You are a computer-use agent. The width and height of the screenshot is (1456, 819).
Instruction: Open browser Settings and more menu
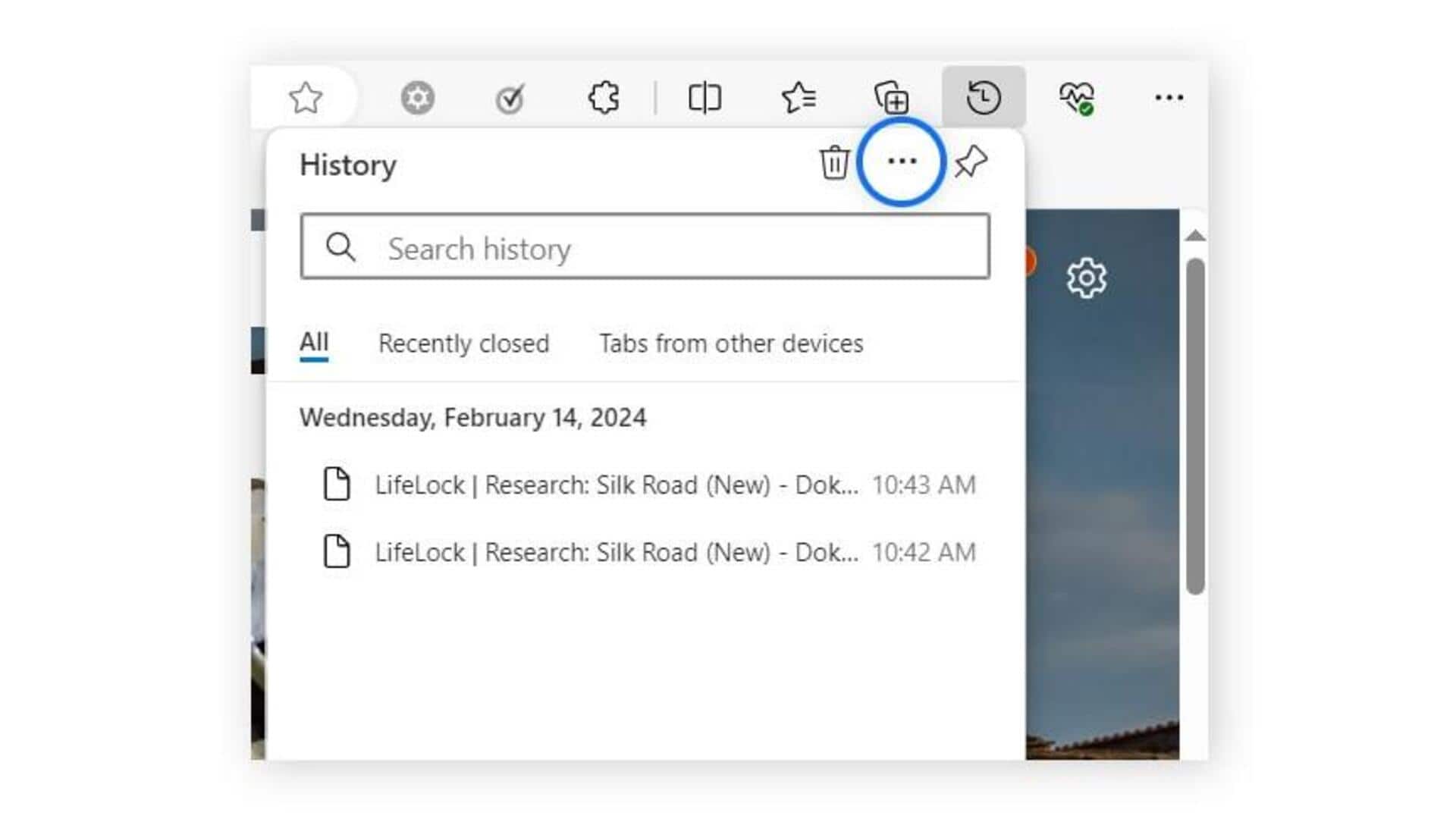[x=1169, y=98]
